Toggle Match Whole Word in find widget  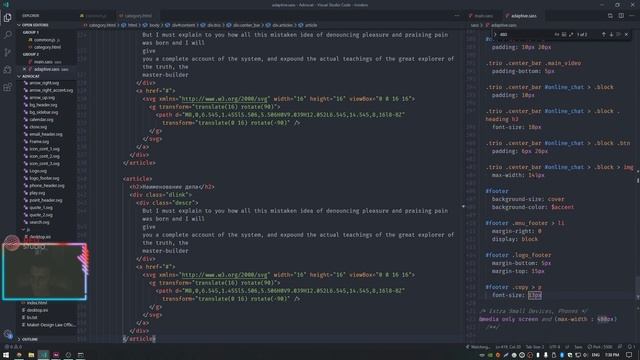(564, 35)
